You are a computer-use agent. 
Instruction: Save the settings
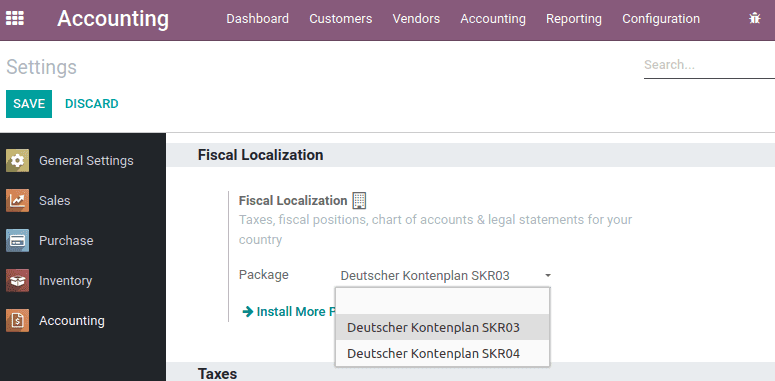point(29,104)
